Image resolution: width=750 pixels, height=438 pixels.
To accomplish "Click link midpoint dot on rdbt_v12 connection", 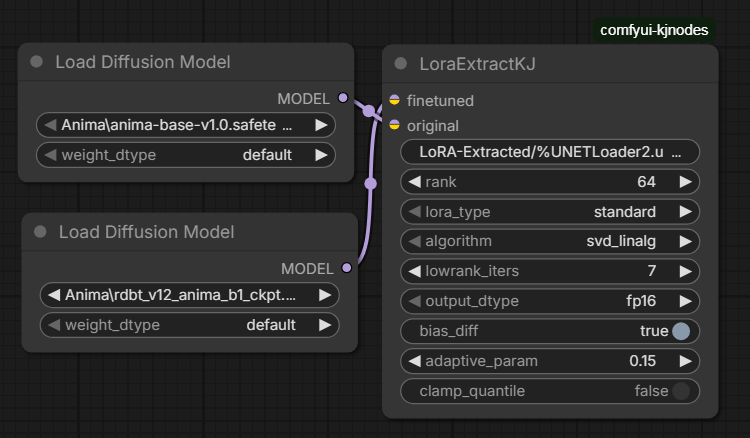I will pos(370,184).
